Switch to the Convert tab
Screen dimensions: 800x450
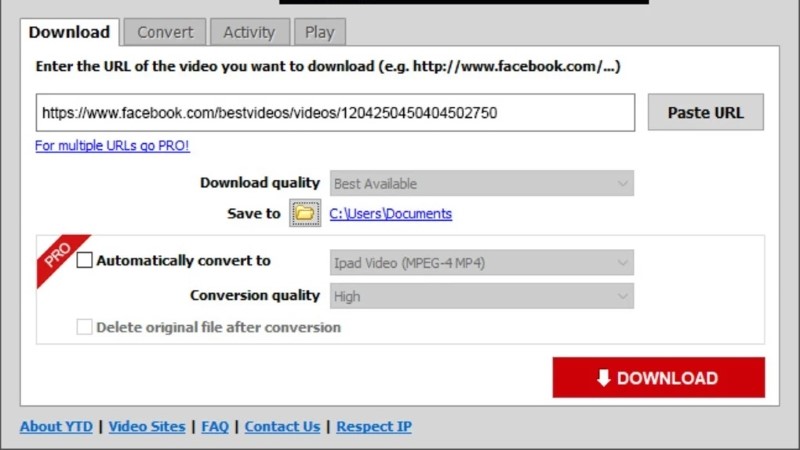click(x=165, y=32)
